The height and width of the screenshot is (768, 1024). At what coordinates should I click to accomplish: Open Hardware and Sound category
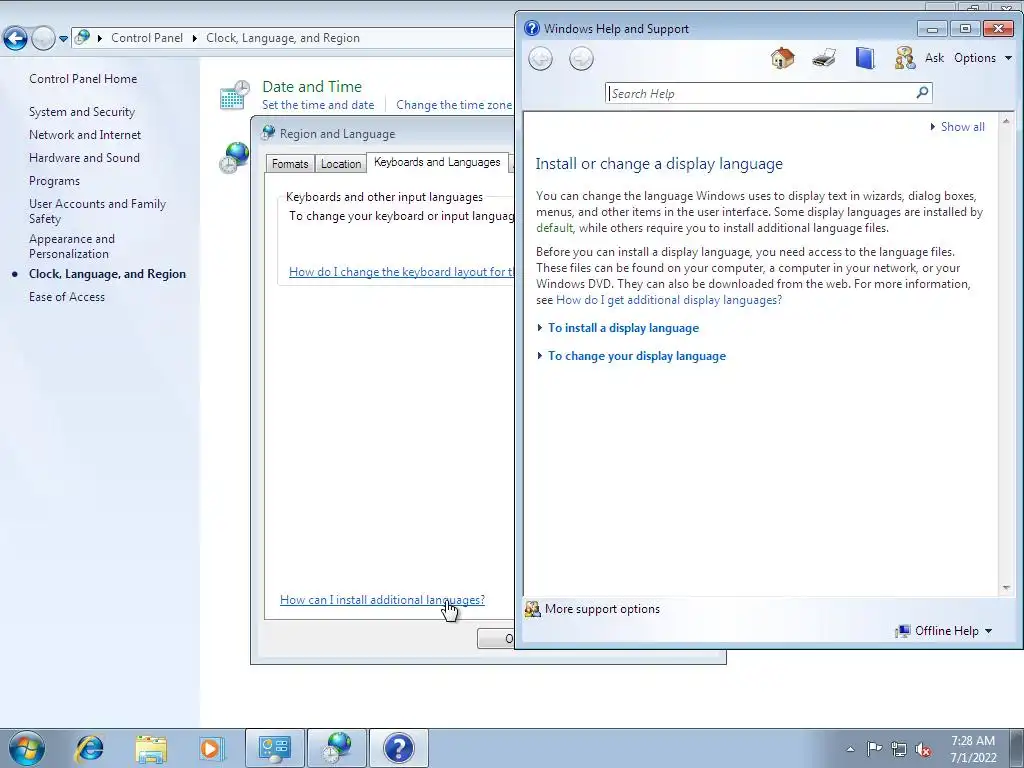point(84,157)
